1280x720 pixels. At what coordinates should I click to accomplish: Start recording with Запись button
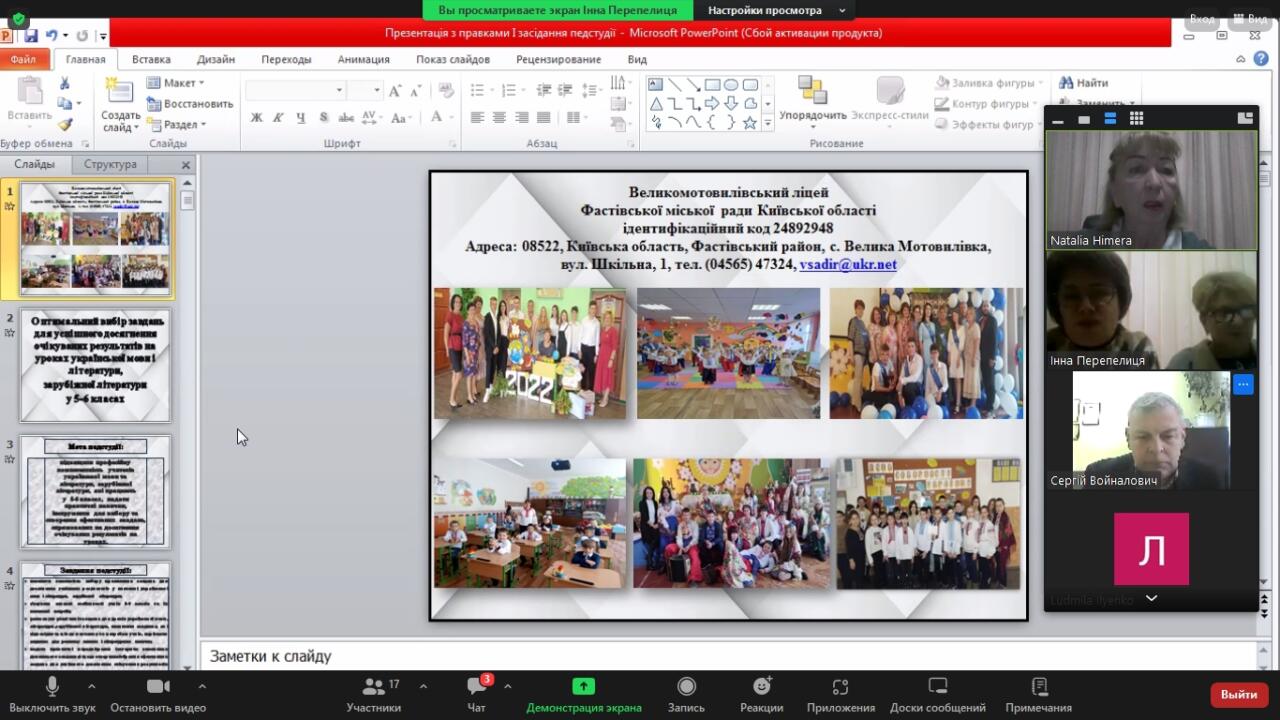pyautogui.click(x=686, y=695)
